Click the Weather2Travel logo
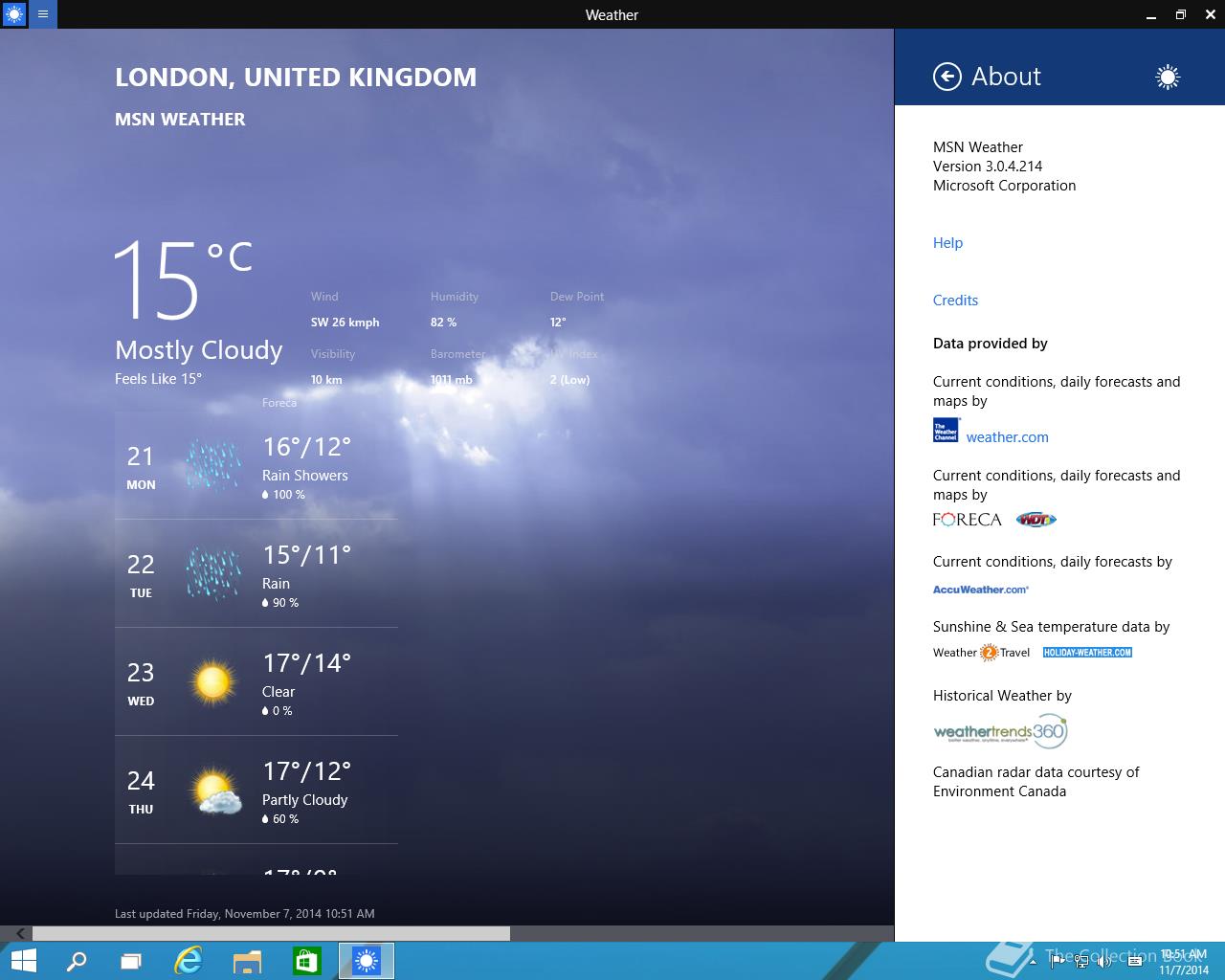1225x980 pixels. [981, 653]
